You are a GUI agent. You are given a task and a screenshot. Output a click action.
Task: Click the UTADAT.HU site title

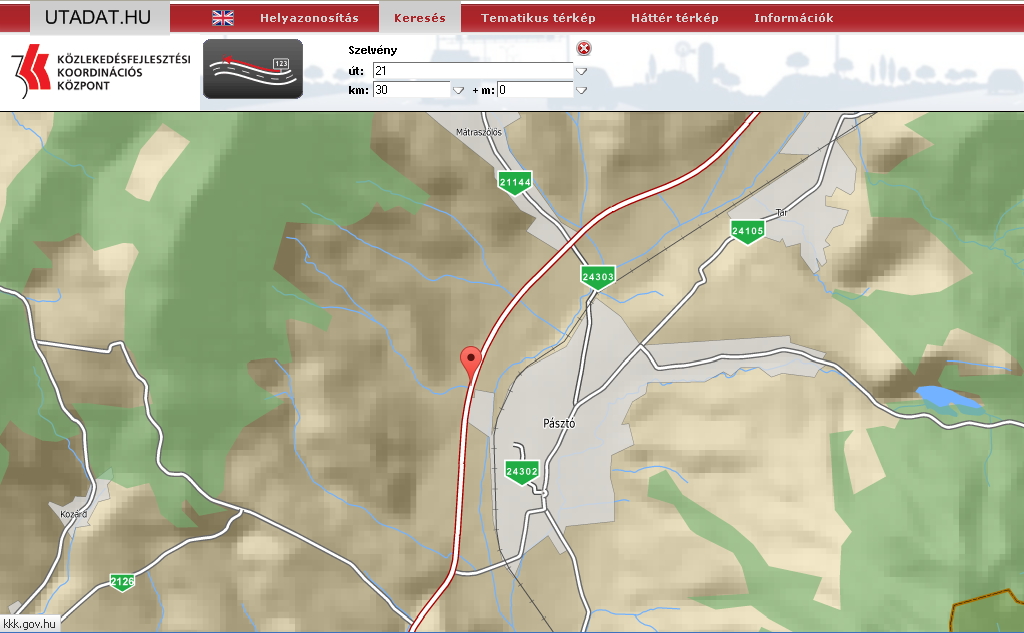coord(98,17)
